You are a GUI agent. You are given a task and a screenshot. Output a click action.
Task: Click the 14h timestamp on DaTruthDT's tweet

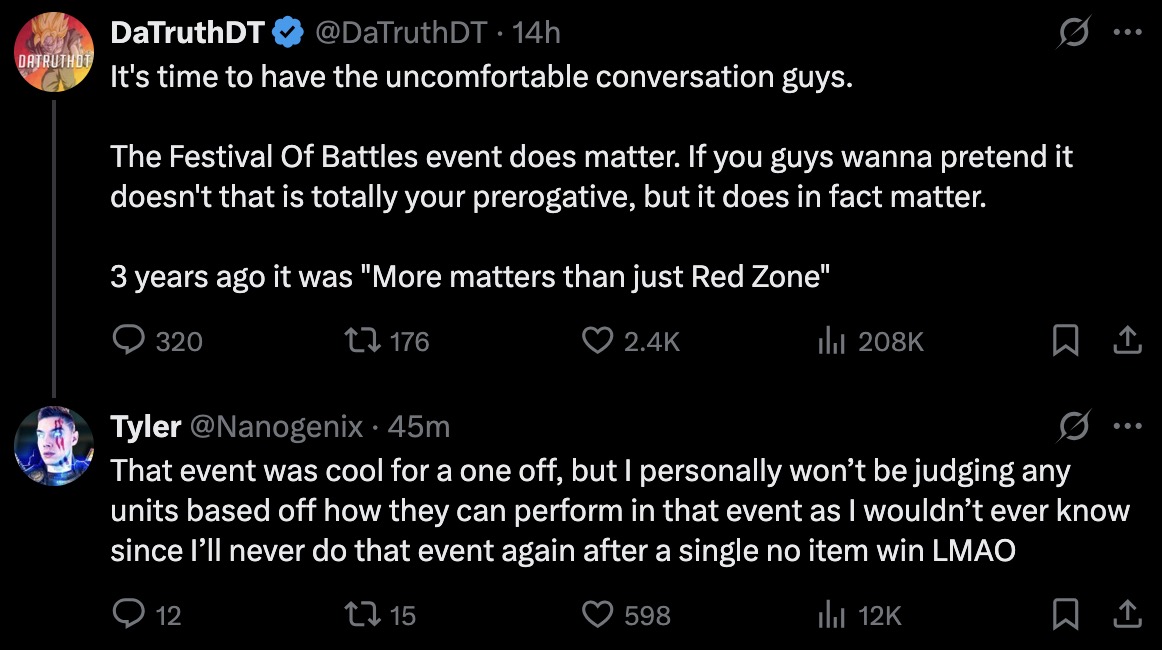coord(536,34)
